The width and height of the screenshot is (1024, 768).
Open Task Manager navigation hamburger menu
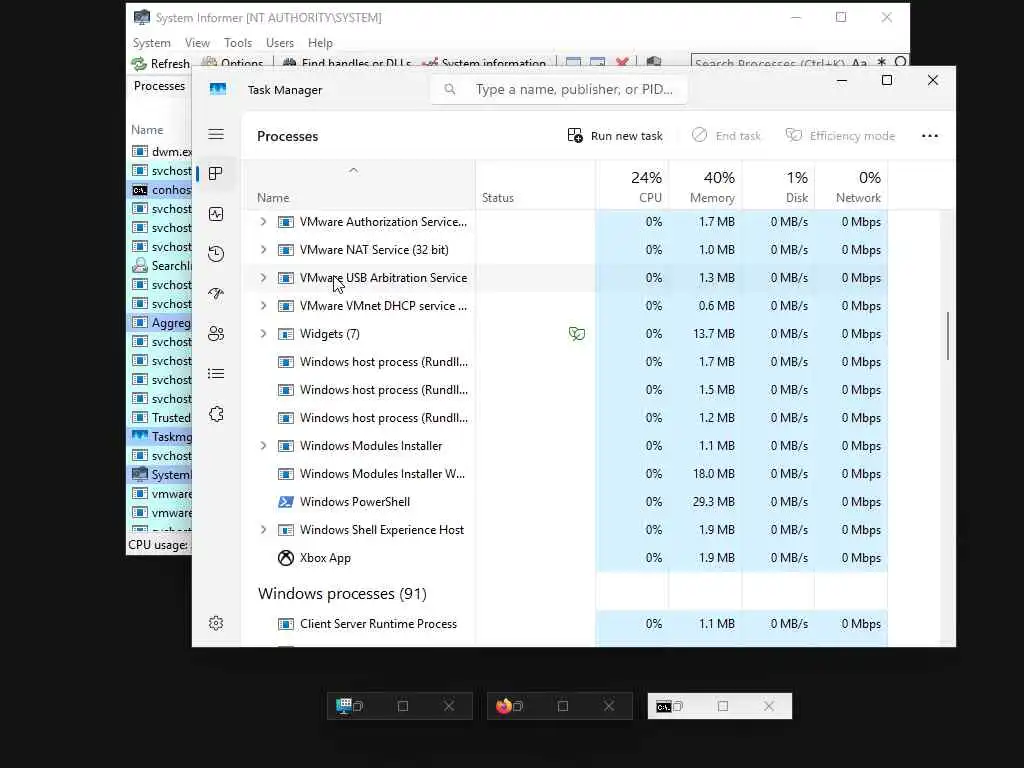(x=216, y=135)
